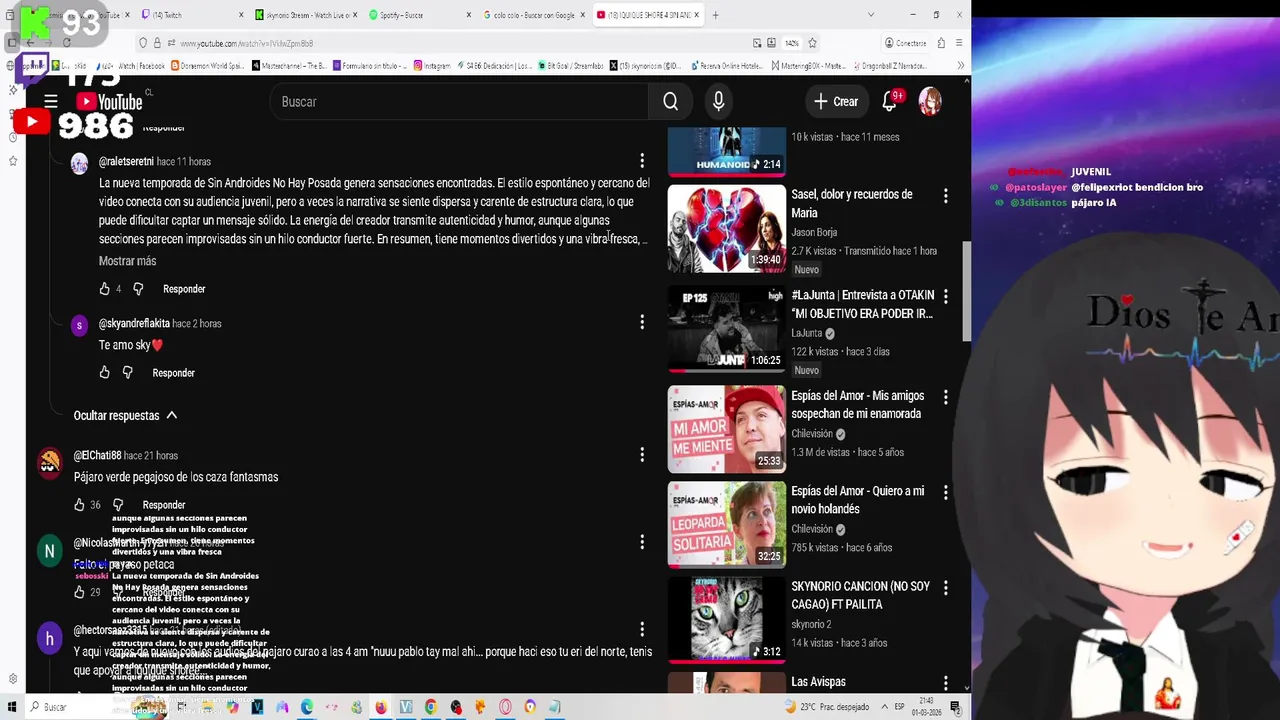Open @raletseretni channel link
The width and height of the screenshot is (1280, 720).
pyautogui.click(x=126, y=161)
